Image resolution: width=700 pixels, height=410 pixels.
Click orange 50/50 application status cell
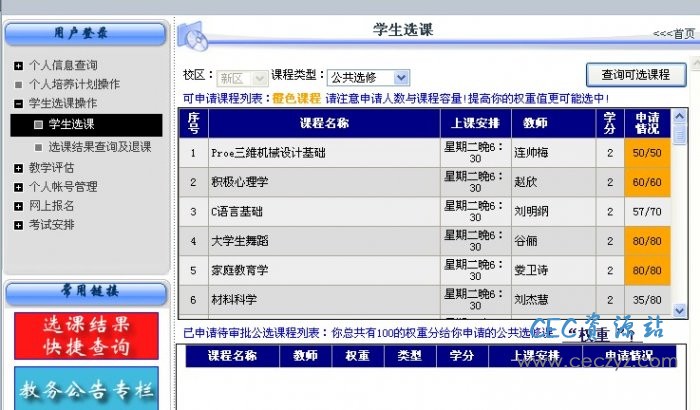tap(647, 153)
